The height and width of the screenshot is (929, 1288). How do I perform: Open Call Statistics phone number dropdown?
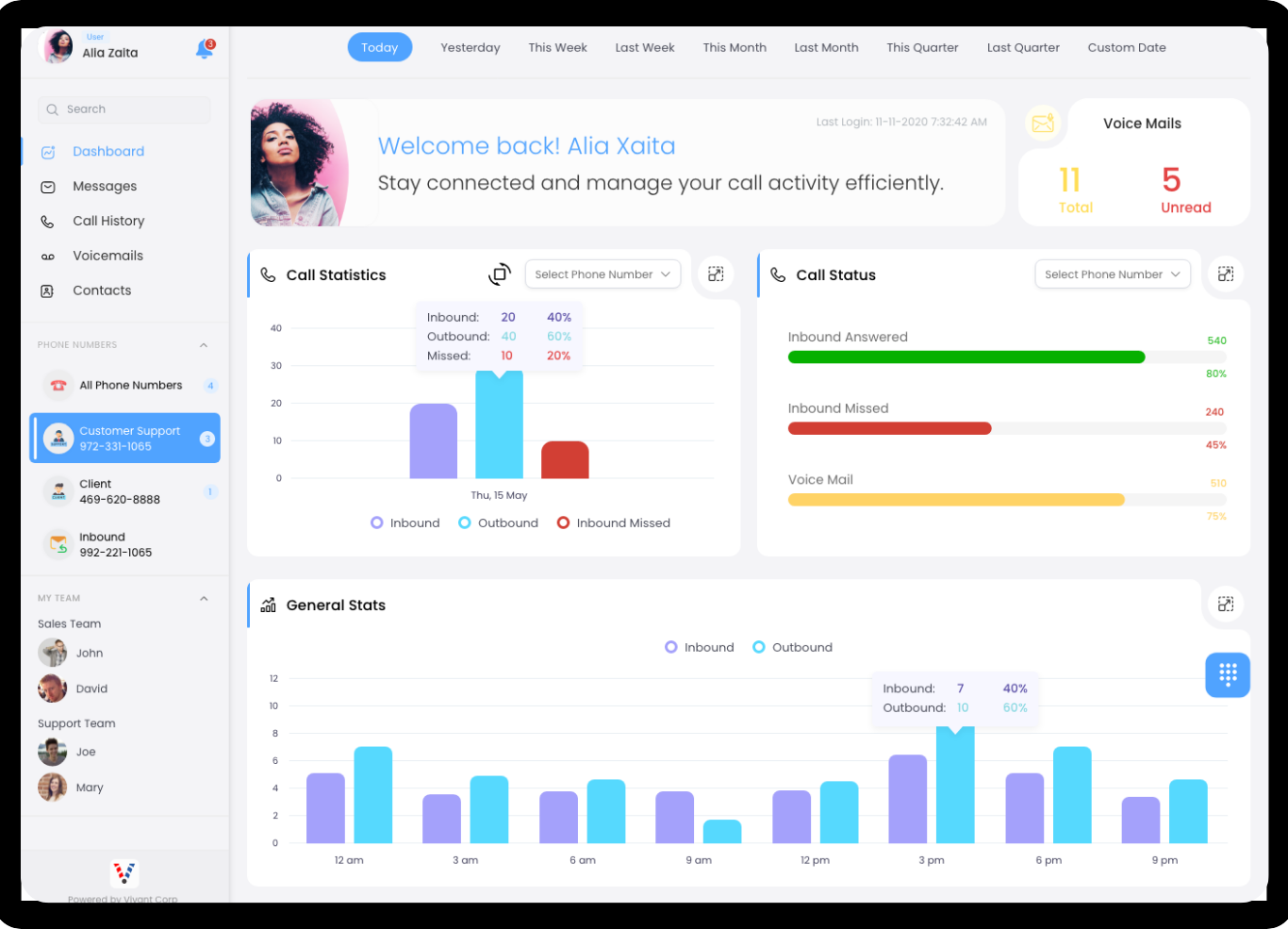[x=603, y=274]
